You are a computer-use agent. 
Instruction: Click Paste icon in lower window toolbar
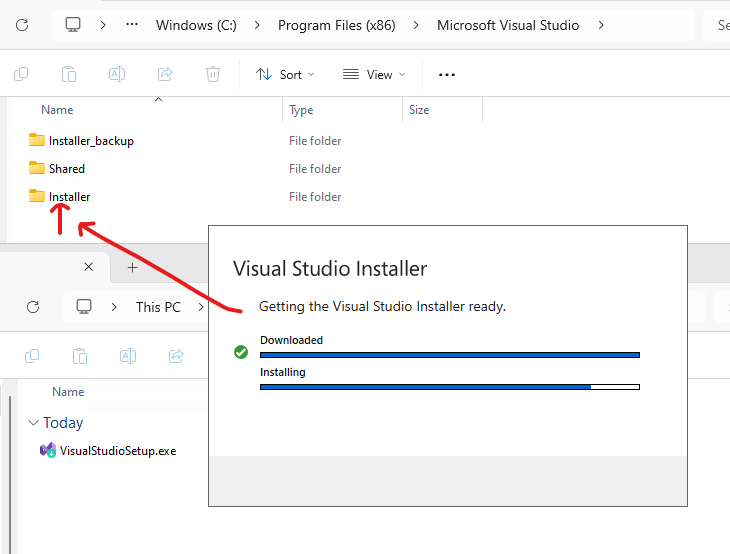80,356
